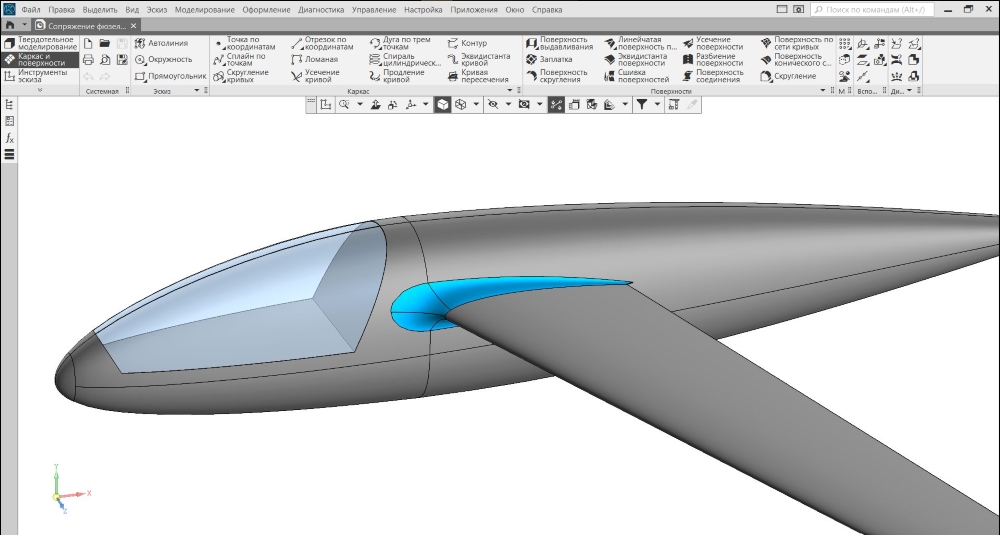Open a file with folder icon

[105, 43]
